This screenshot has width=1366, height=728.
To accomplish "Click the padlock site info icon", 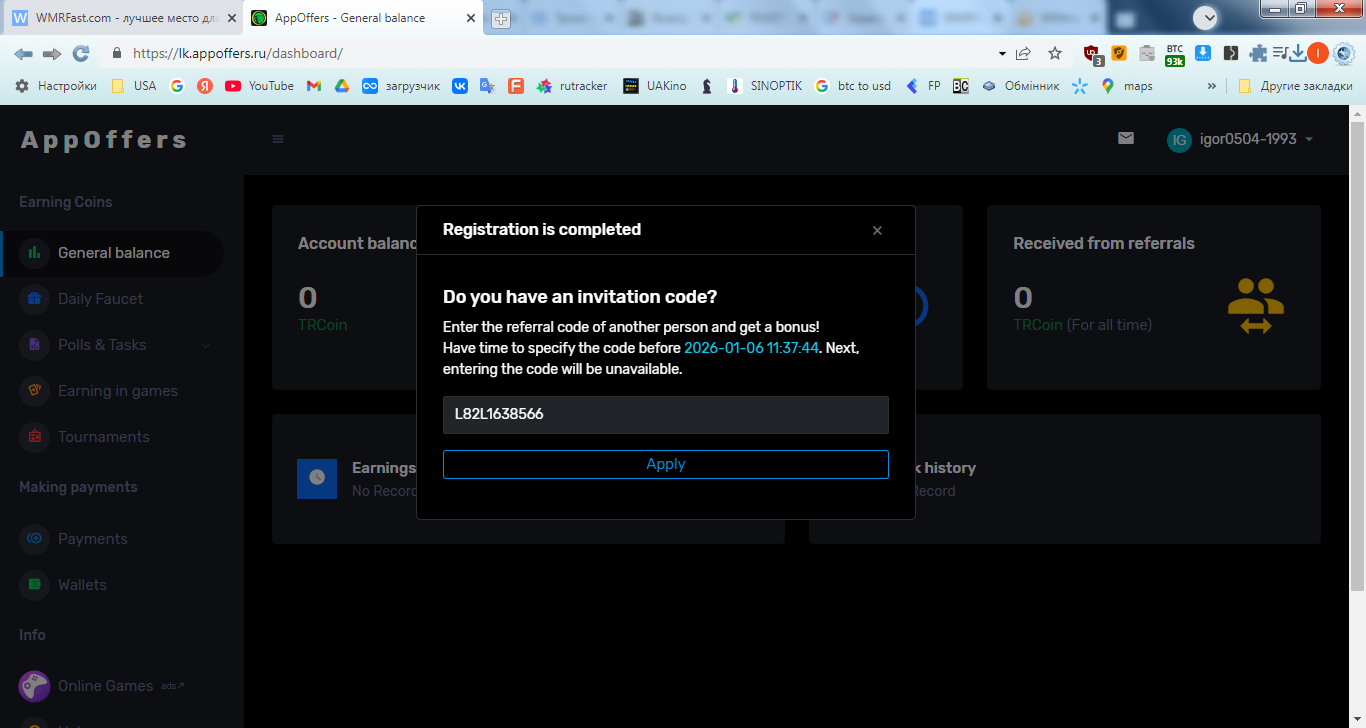I will (x=117, y=54).
